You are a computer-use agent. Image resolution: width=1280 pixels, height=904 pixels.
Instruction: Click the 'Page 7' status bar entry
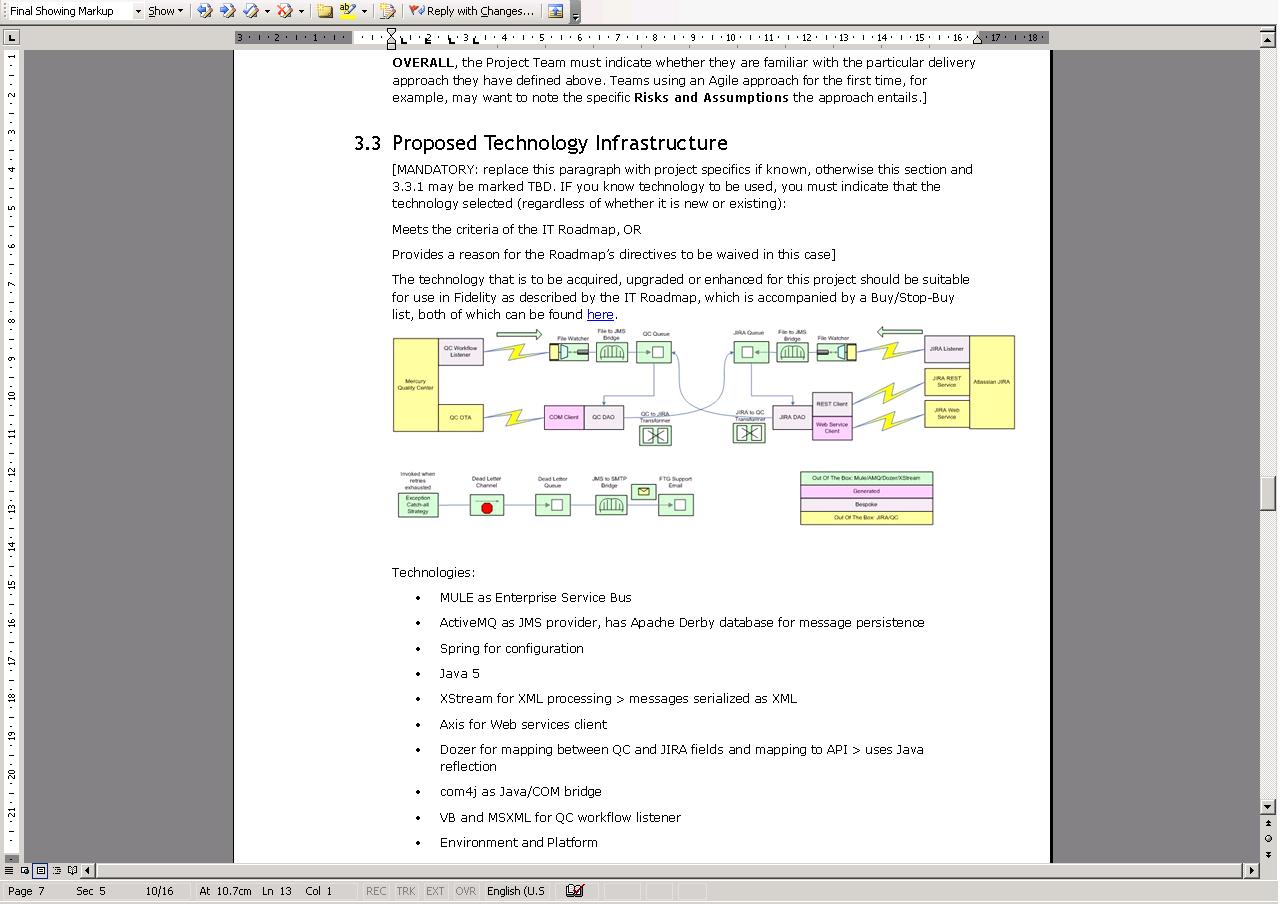(26, 891)
